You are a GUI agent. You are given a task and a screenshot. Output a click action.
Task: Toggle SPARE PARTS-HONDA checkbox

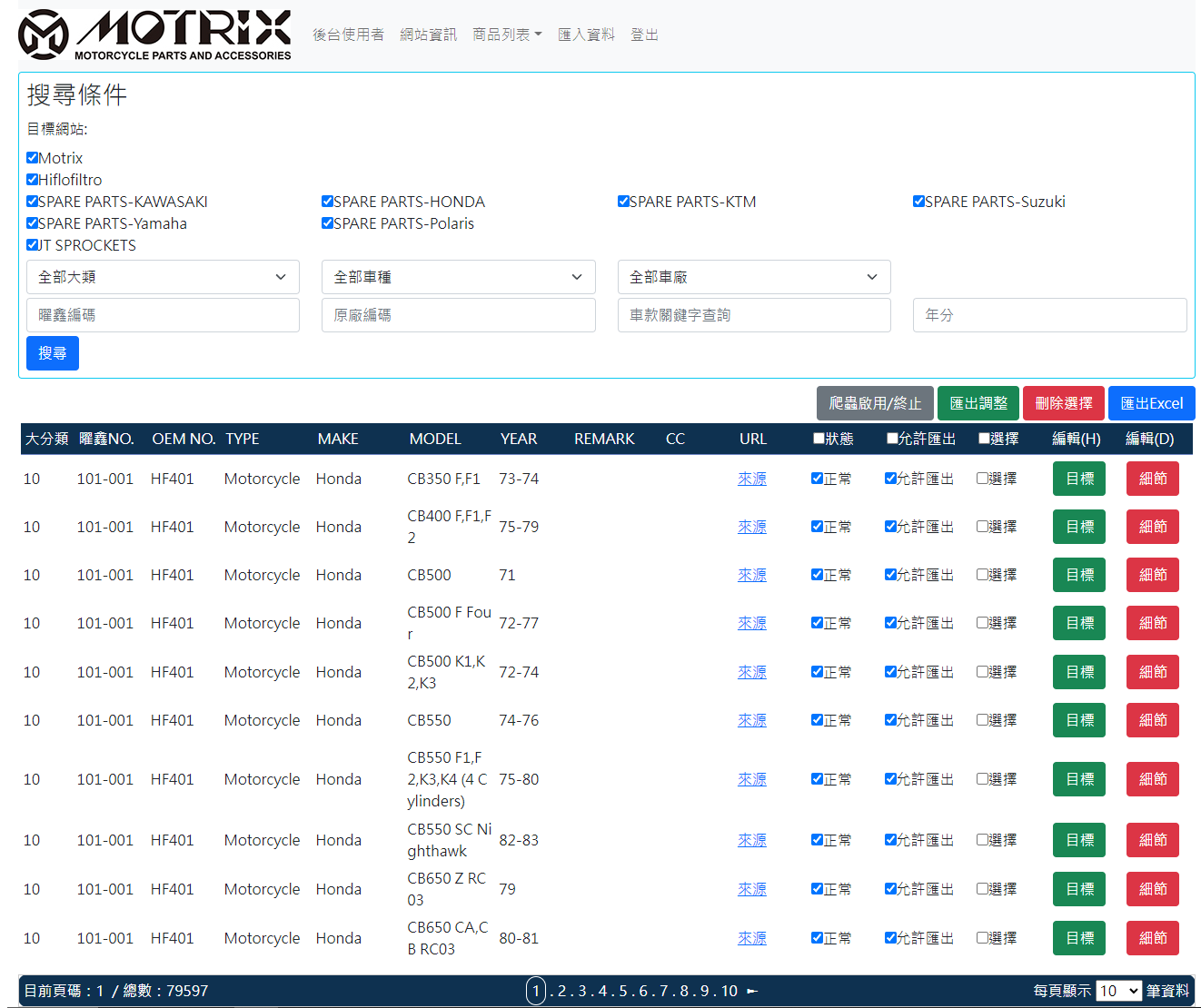pyautogui.click(x=327, y=201)
